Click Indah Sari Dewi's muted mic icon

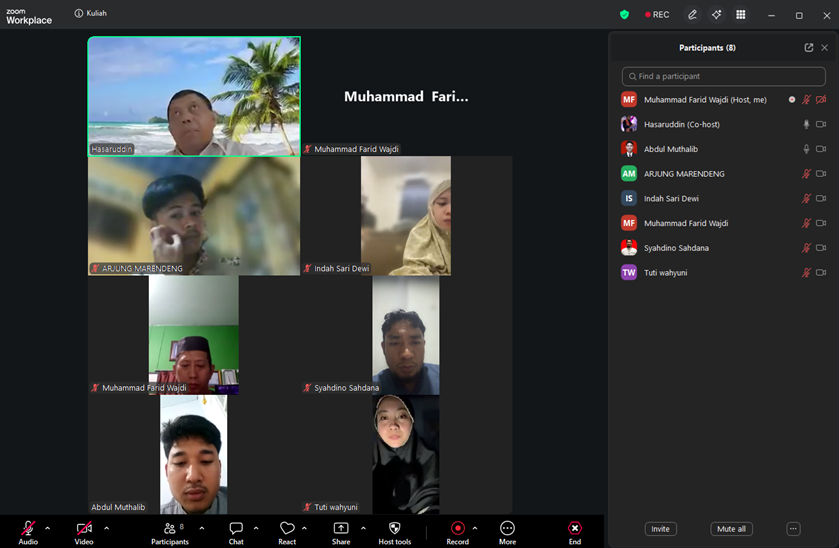click(x=806, y=199)
